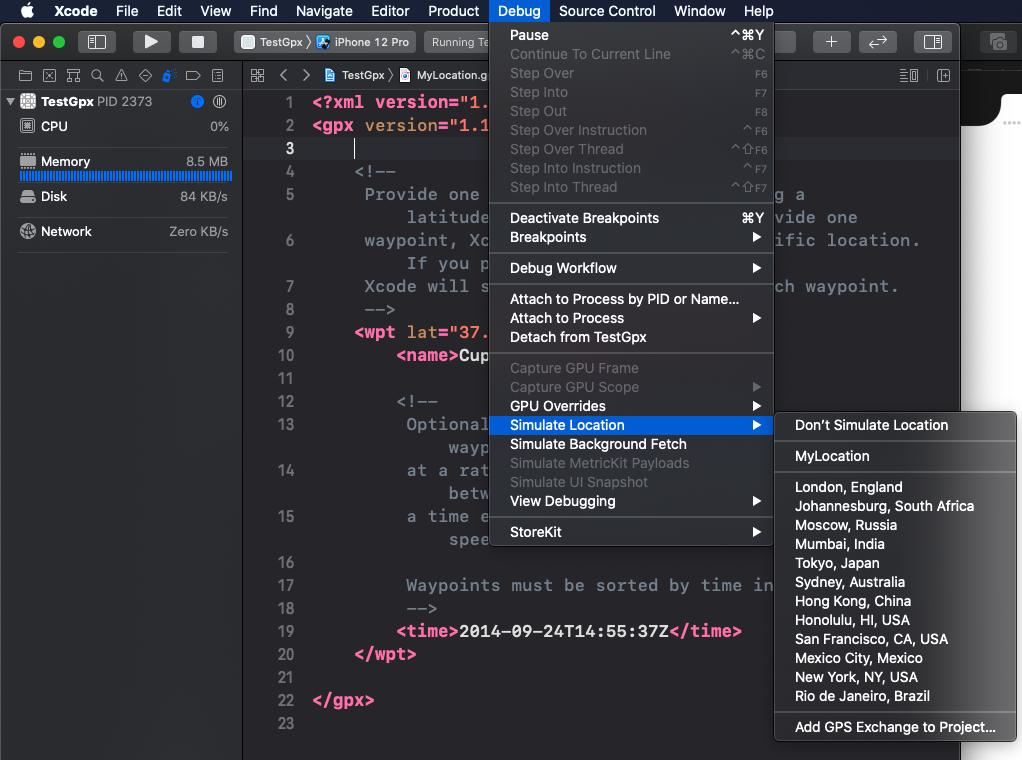Select the Disk gauge row
The image size is (1022, 760).
[x=124, y=197]
